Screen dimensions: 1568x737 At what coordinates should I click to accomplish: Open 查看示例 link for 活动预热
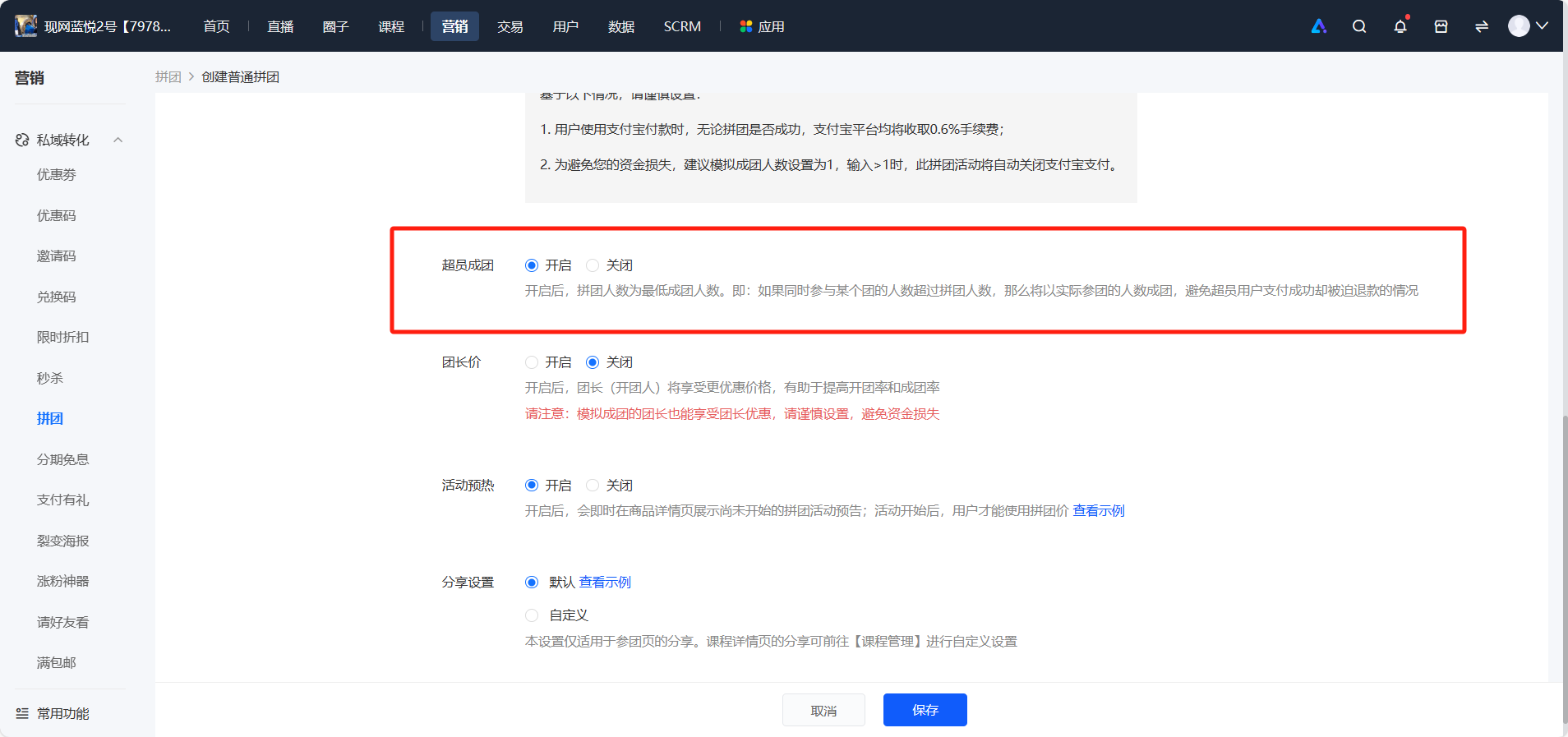tap(1099, 511)
